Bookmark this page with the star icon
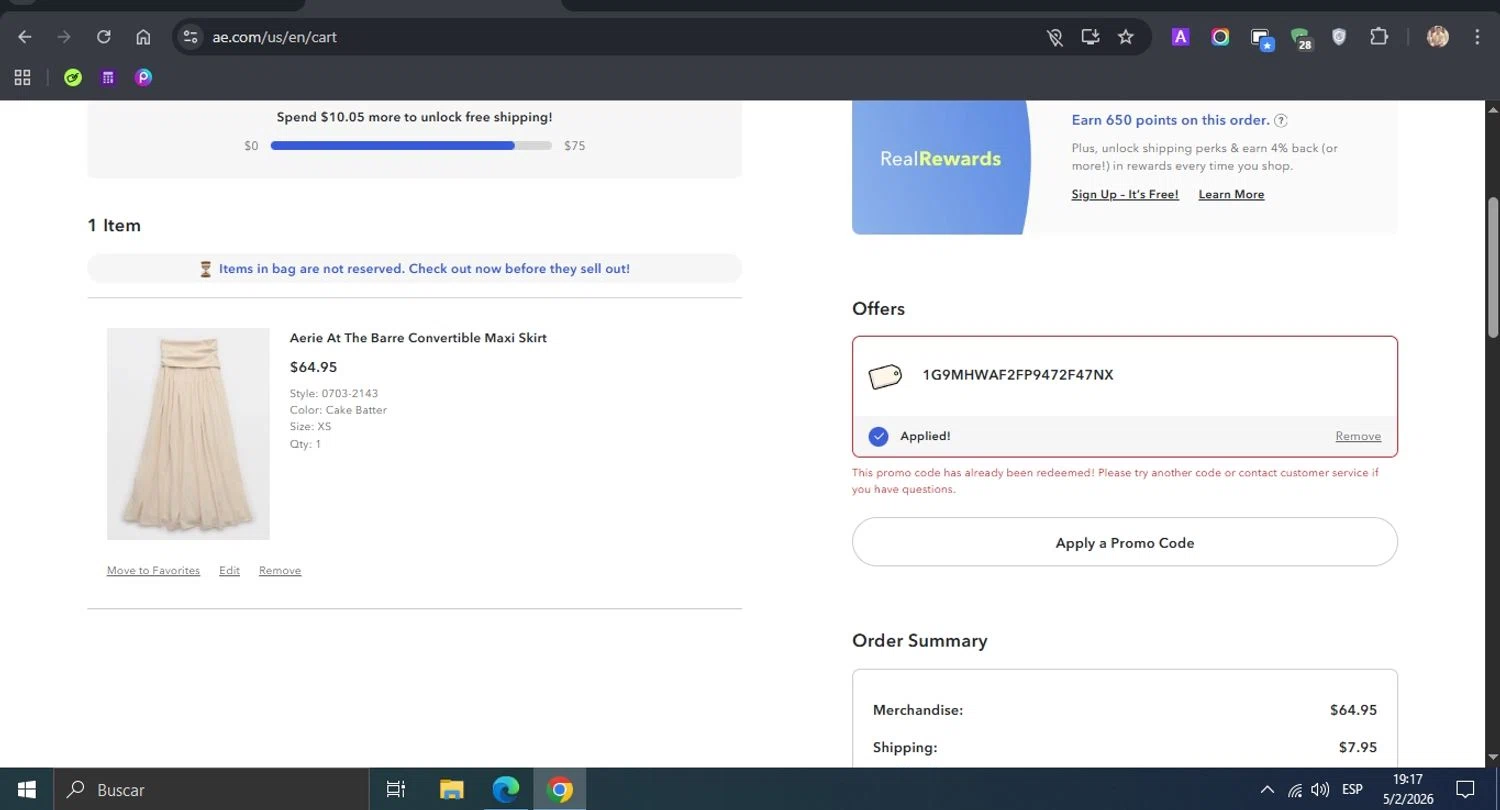The height and width of the screenshot is (810, 1500). click(x=1126, y=37)
